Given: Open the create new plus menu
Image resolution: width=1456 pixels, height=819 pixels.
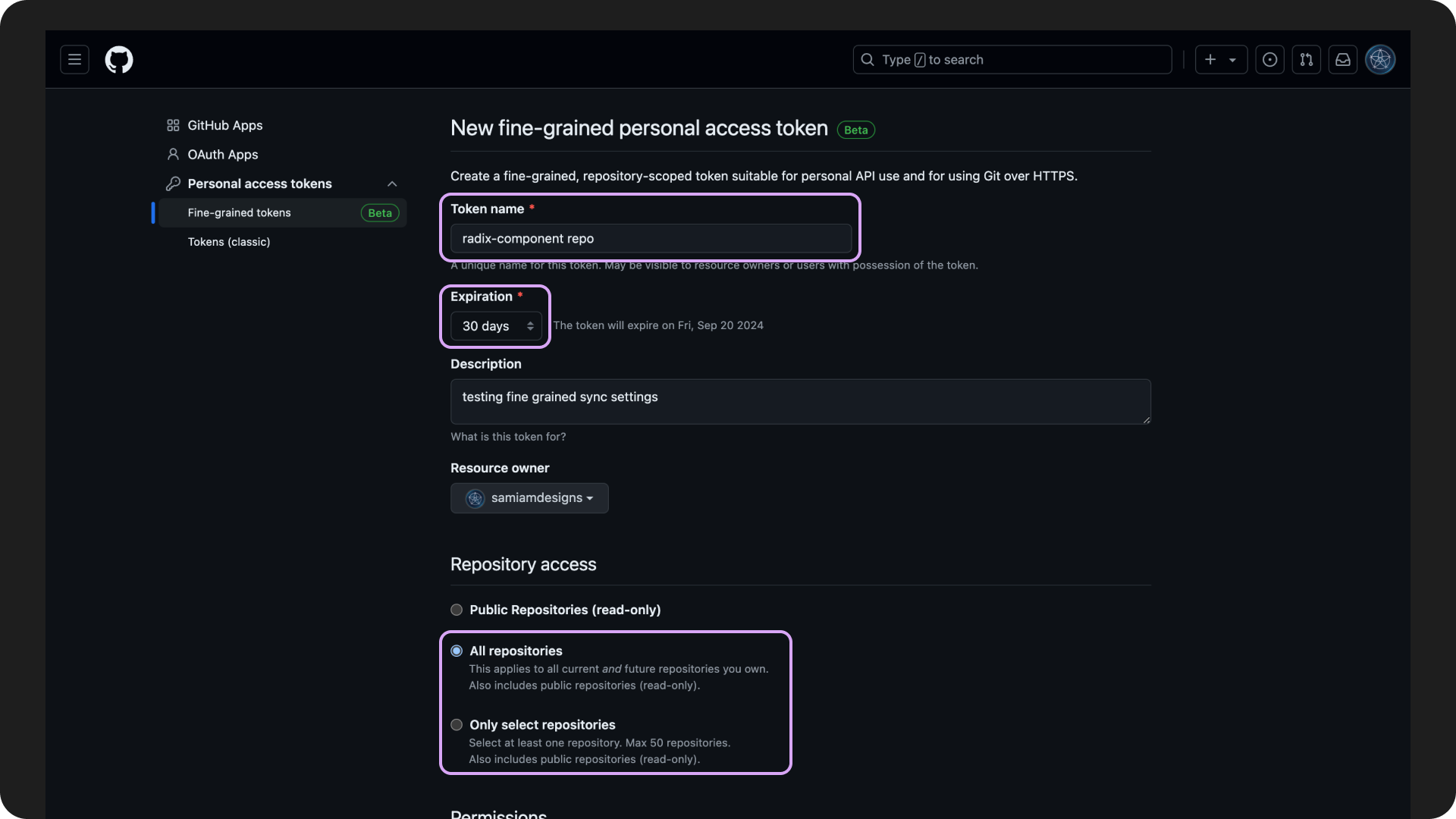Looking at the screenshot, I should click(1210, 59).
